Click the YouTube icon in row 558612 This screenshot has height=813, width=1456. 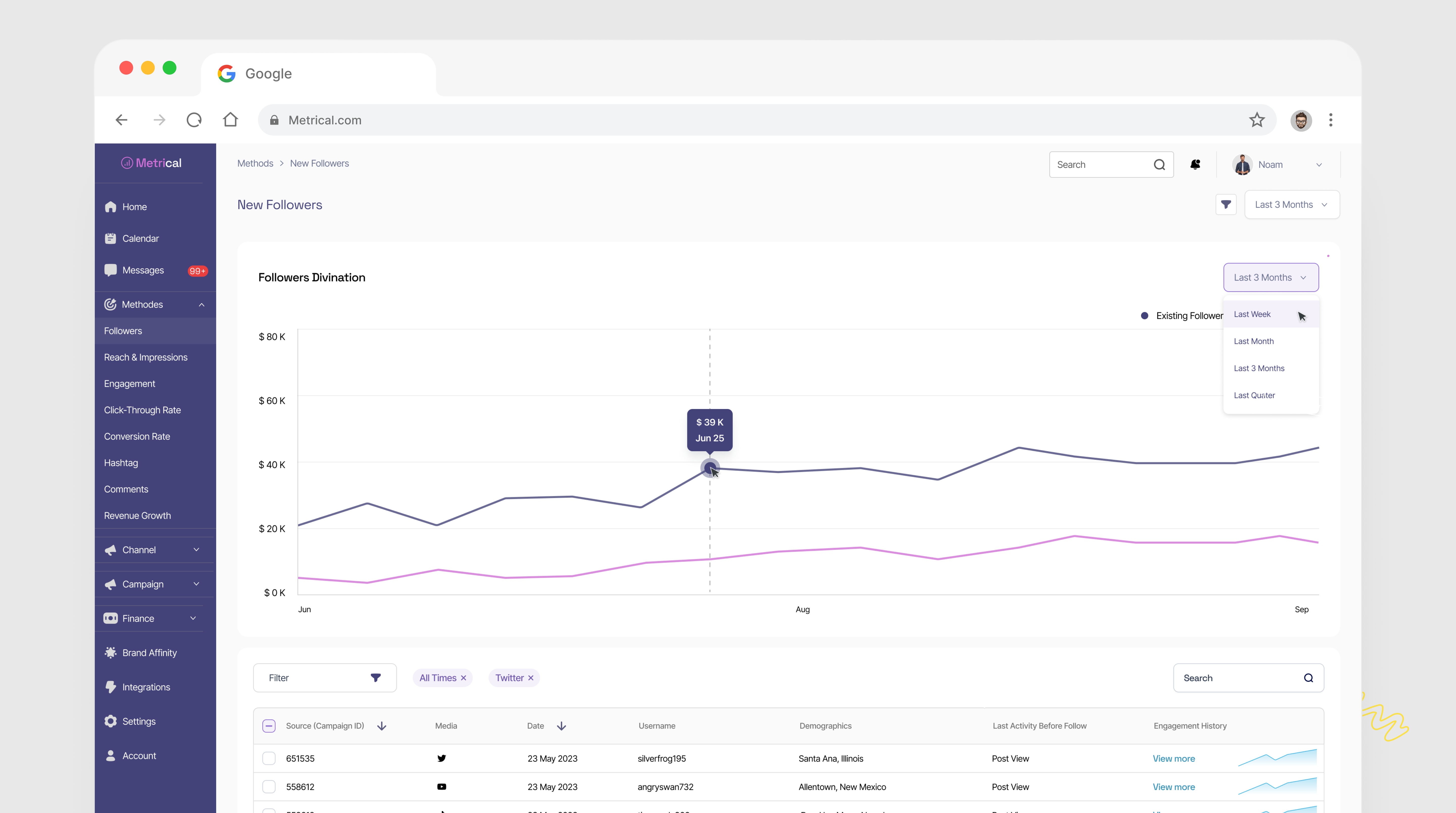(441, 786)
